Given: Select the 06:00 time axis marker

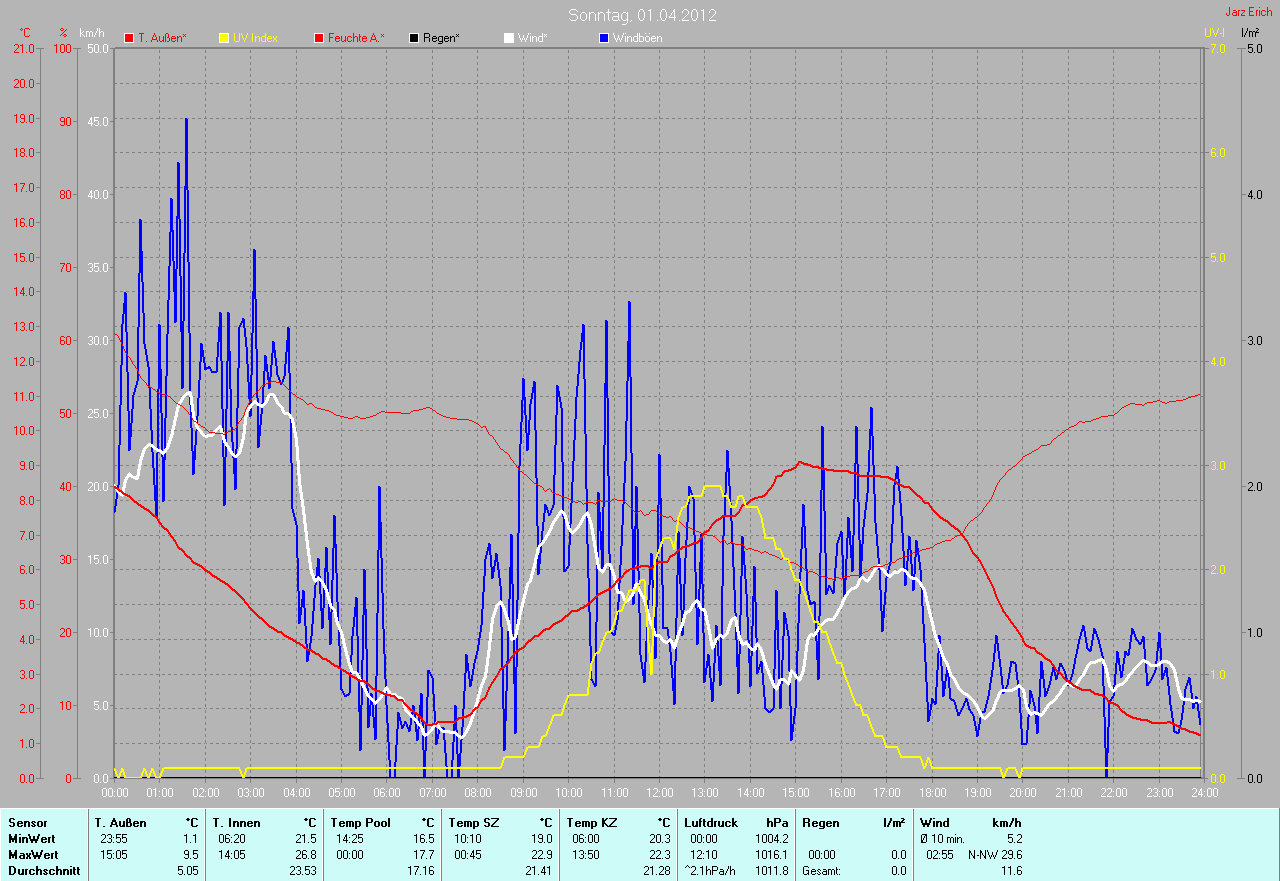Looking at the screenshot, I should click(x=386, y=793).
